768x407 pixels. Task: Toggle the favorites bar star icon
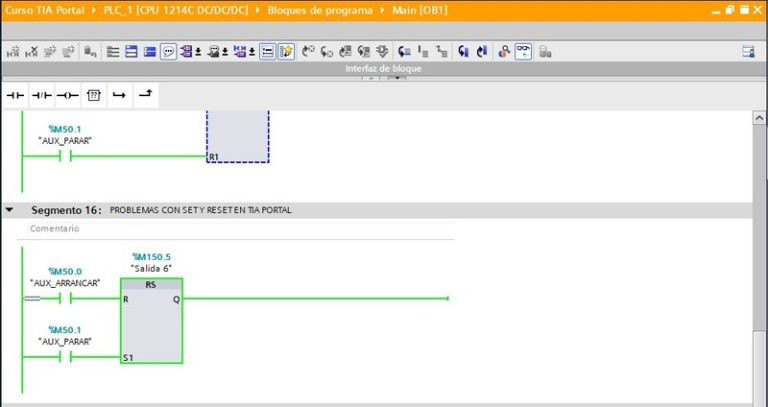pyautogui.click(x=287, y=51)
